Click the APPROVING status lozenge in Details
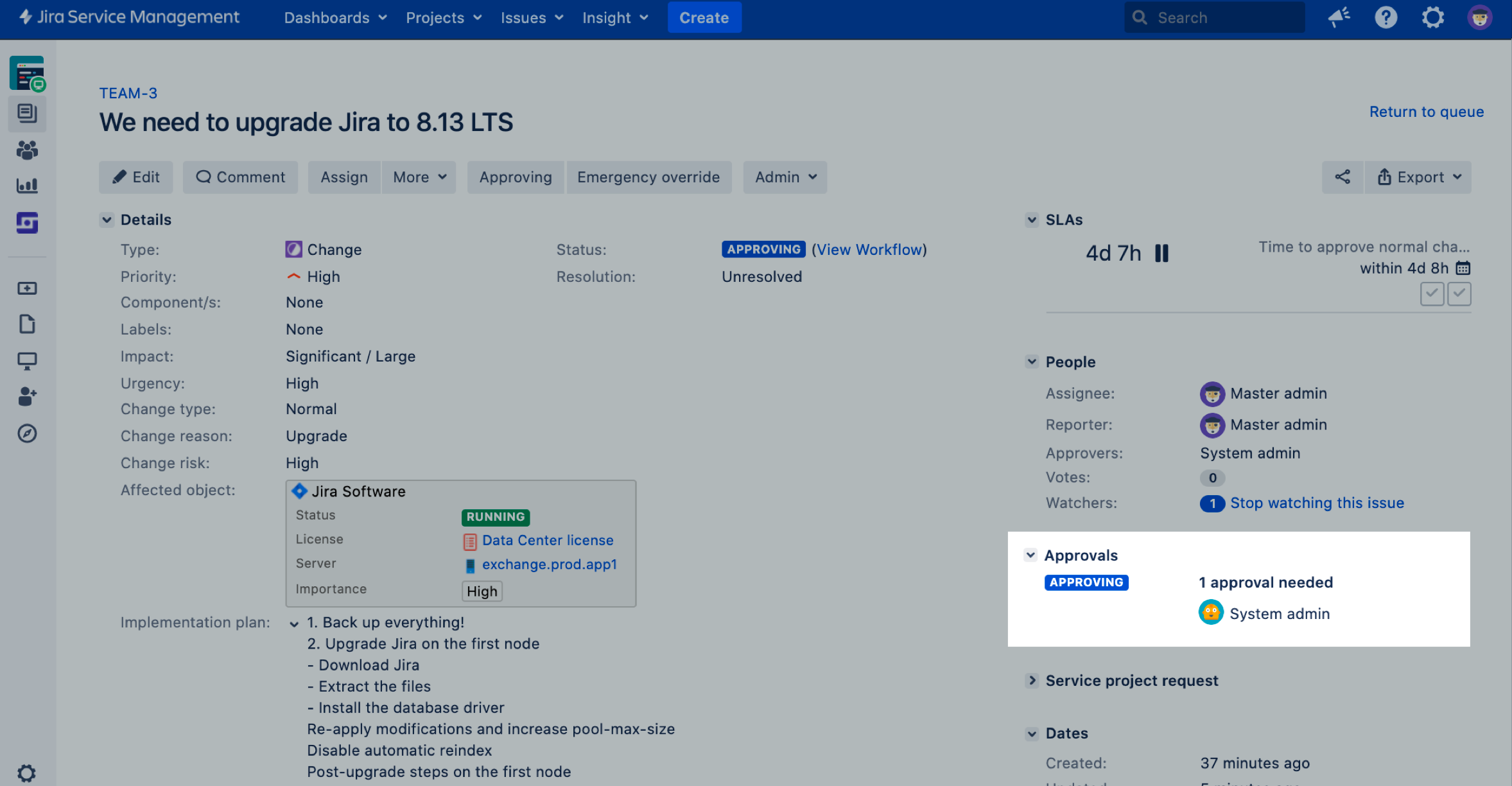 [763, 249]
